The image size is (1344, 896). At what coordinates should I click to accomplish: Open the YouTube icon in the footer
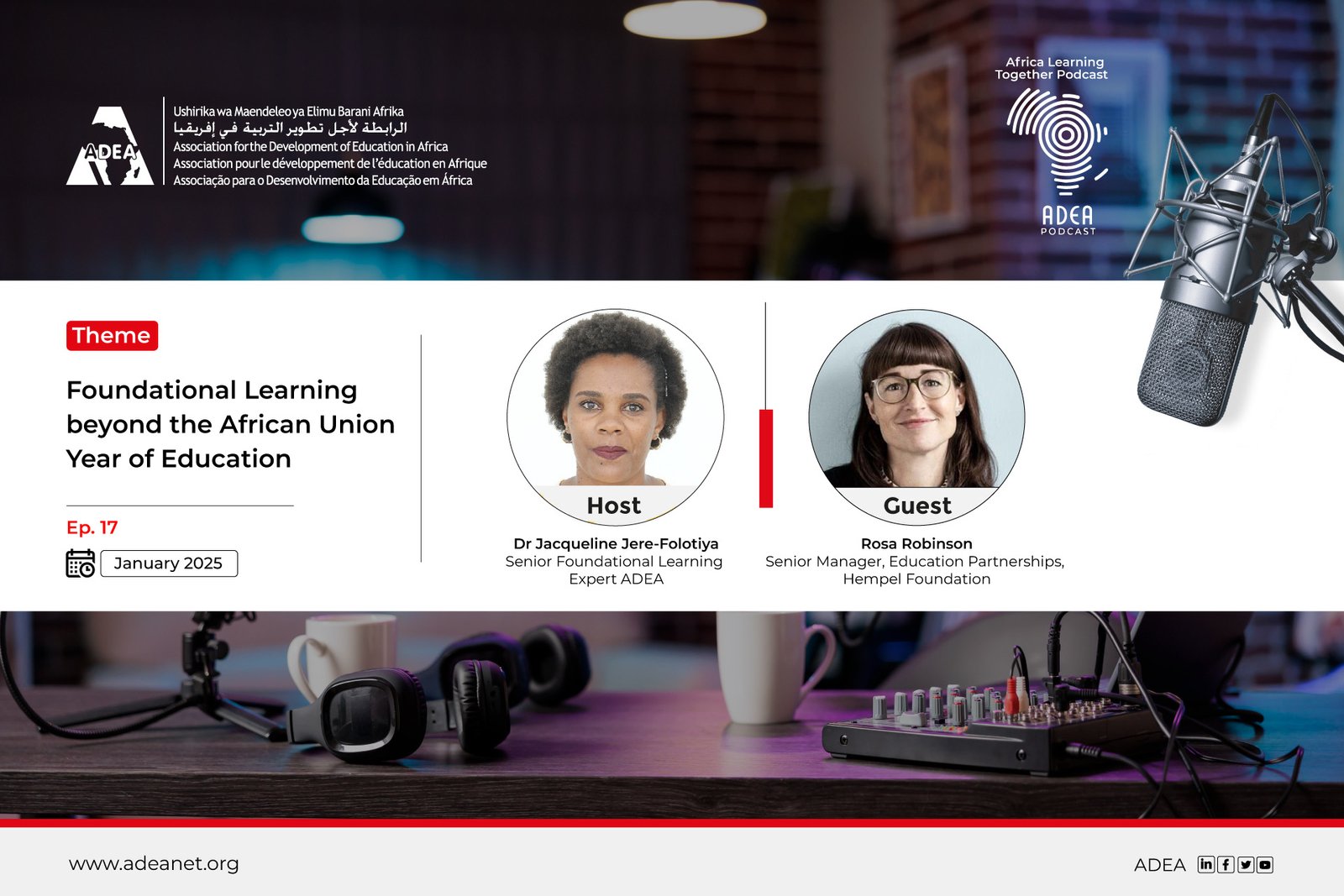point(1265,864)
